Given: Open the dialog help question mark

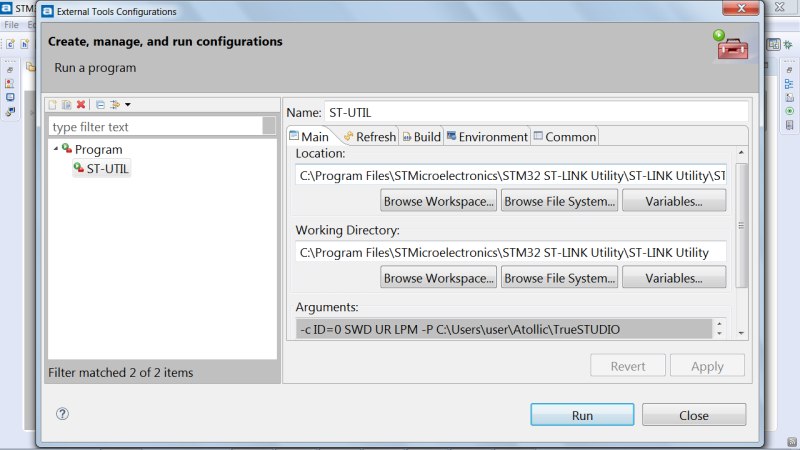Looking at the screenshot, I should tap(62, 414).
